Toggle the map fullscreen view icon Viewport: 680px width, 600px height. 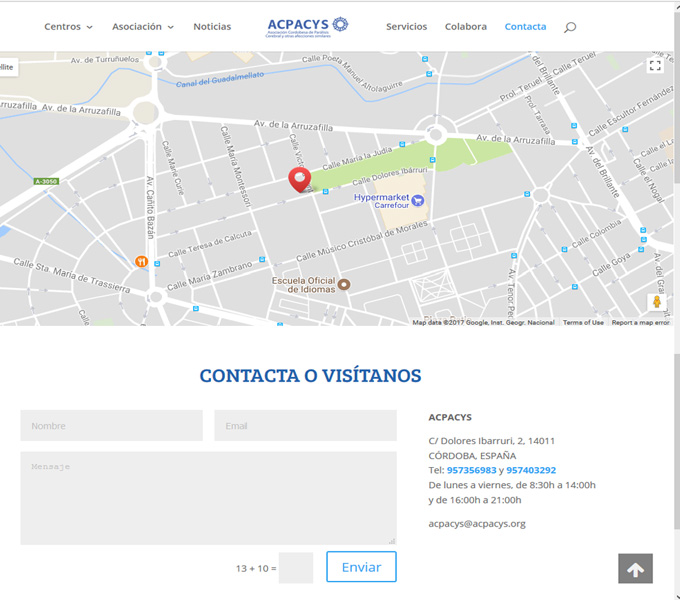[655, 66]
